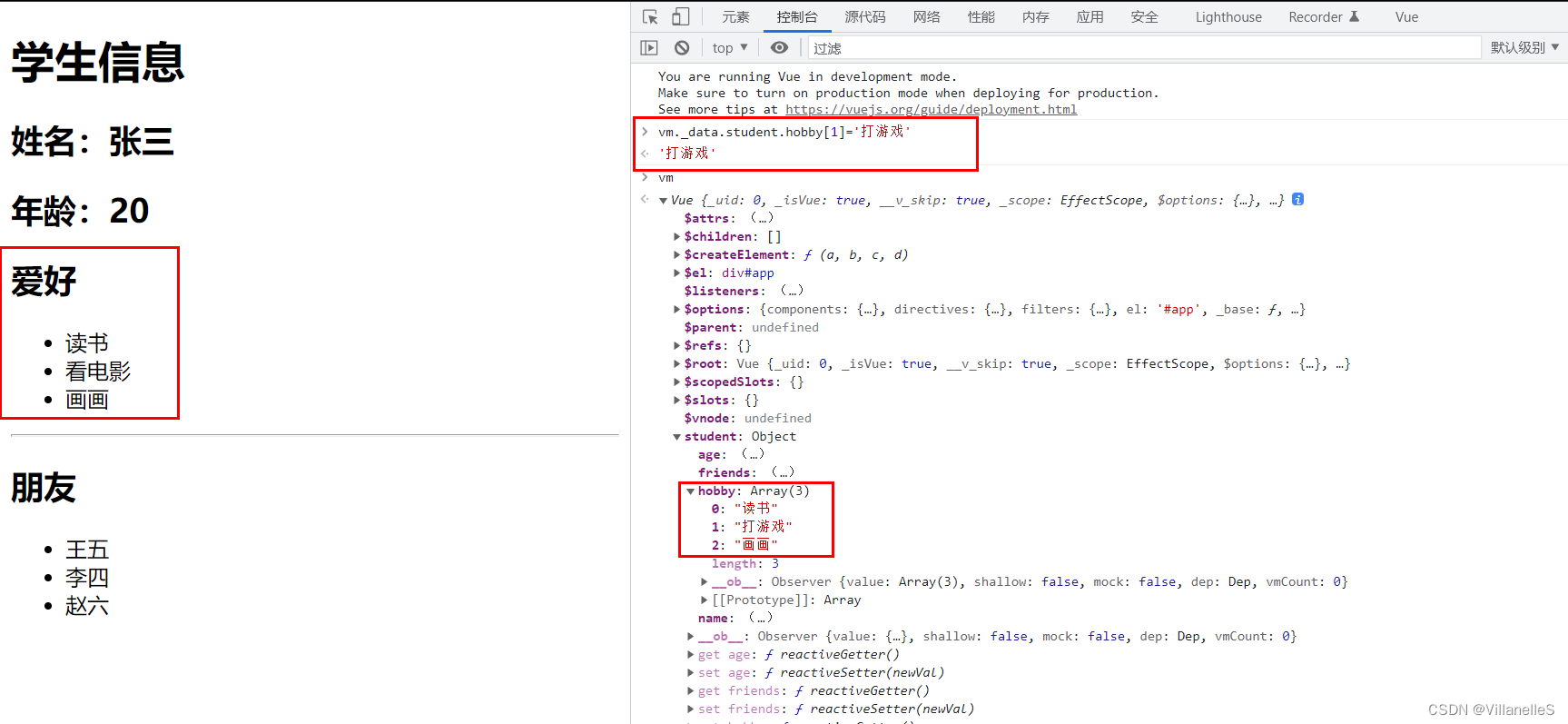Viewport: 1568px width, 724px height.
Task: Click the 年龄：20 heading
Action: click(80, 211)
